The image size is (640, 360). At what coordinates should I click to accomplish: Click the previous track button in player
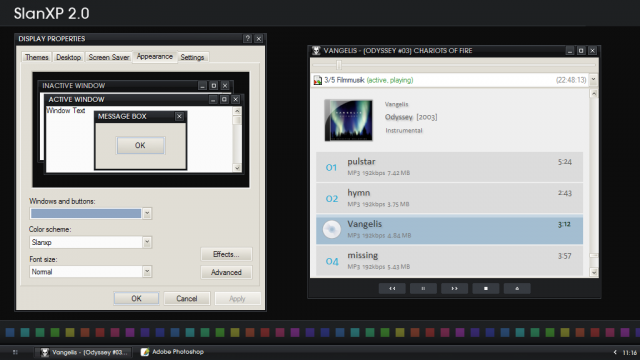[x=392, y=289]
